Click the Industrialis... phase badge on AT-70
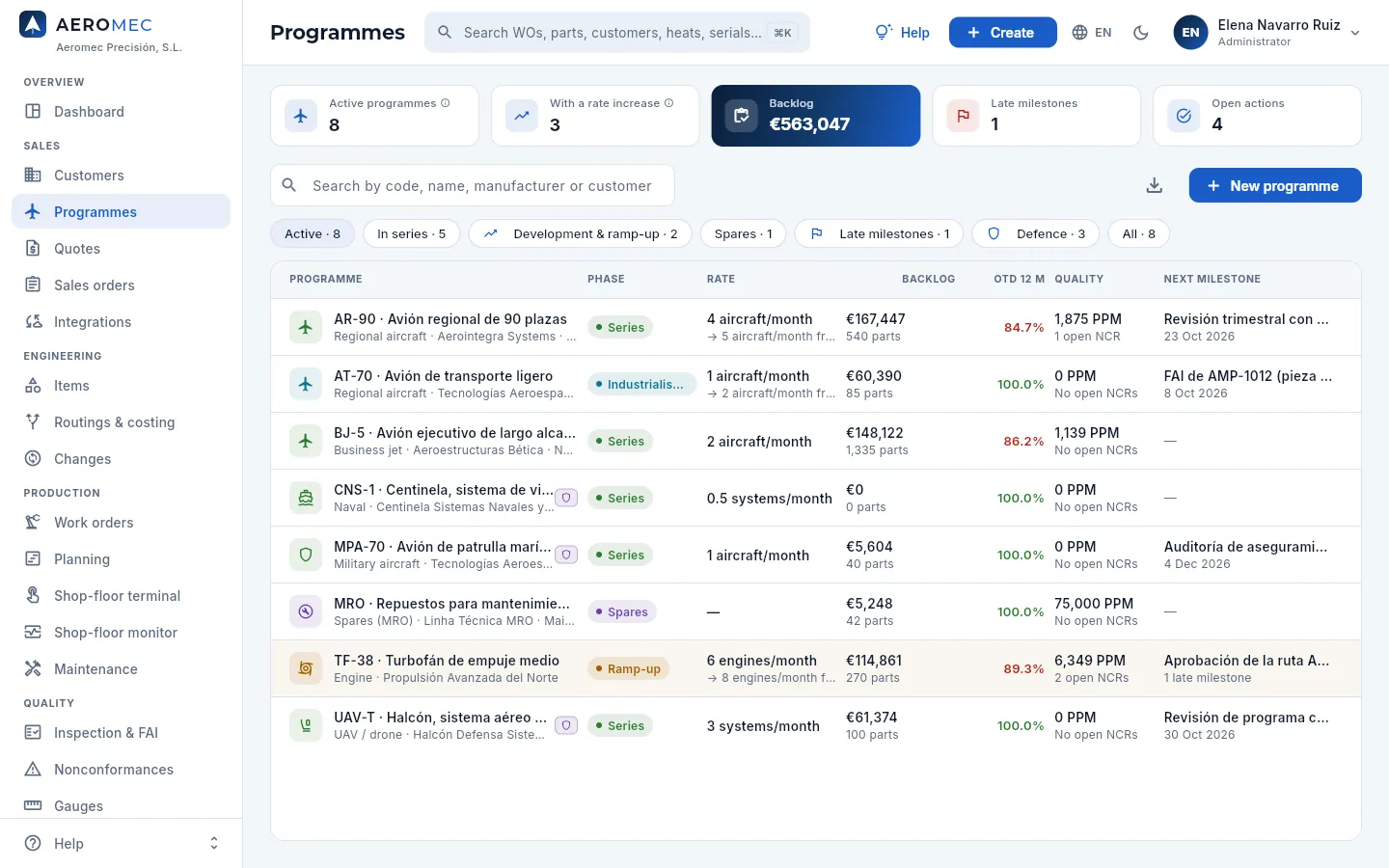1389x868 pixels. pos(641,384)
